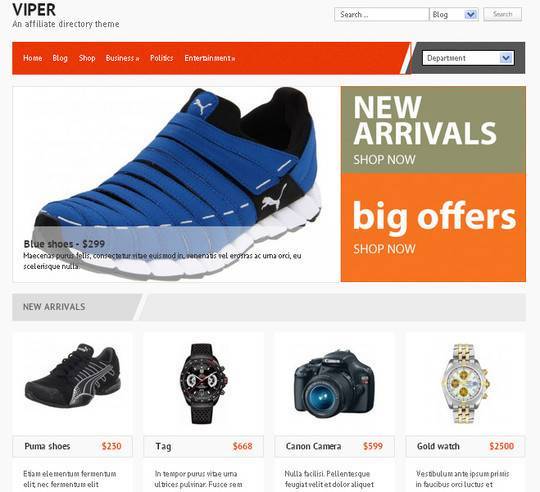Click the VIPER site logo title
Screen dimensions: 540x492
coord(34,10)
